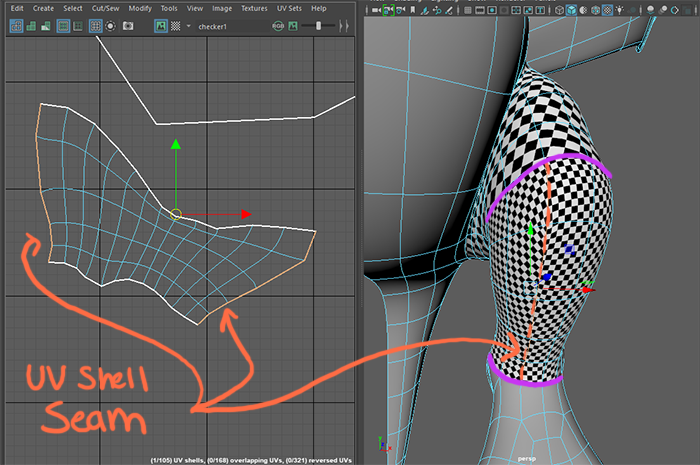Open the Textures menu
This screenshot has height=465, width=700.
(x=254, y=8)
